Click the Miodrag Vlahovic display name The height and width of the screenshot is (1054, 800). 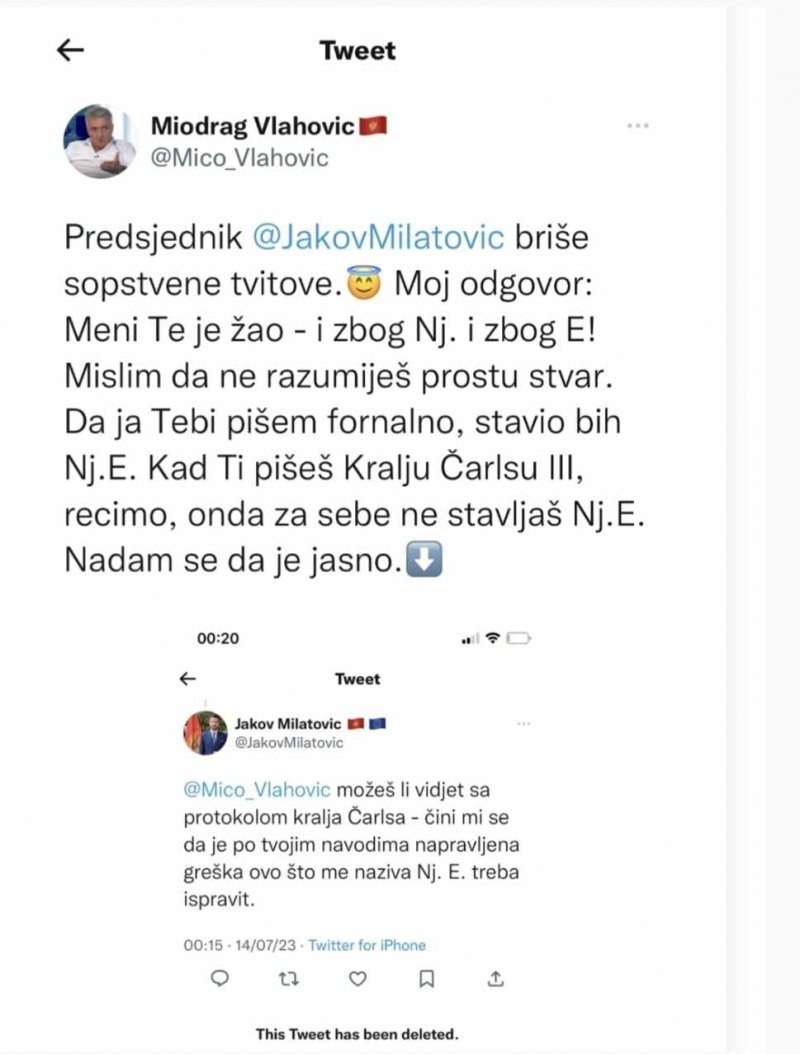point(252,126)
